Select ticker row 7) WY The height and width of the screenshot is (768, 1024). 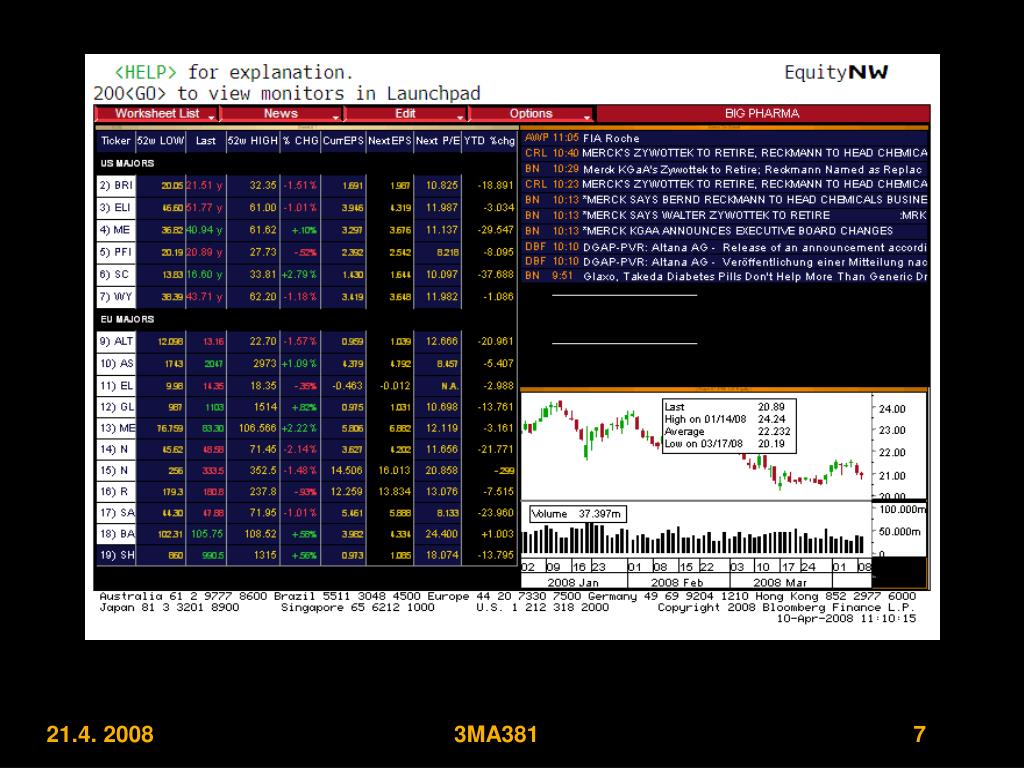click(x=116, y=296)
